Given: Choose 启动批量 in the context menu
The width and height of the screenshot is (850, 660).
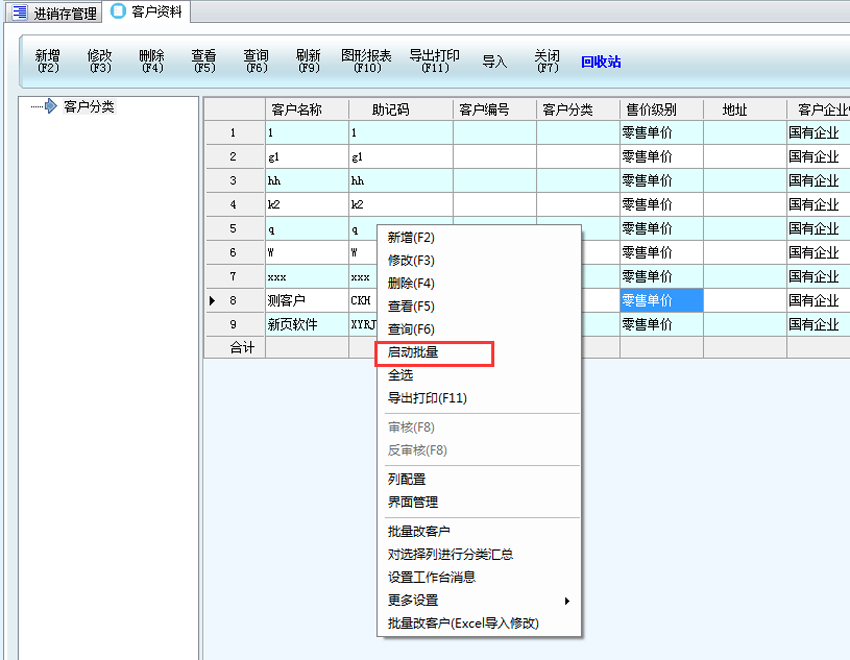Looking at the screenshot, I should click(413, 352).
